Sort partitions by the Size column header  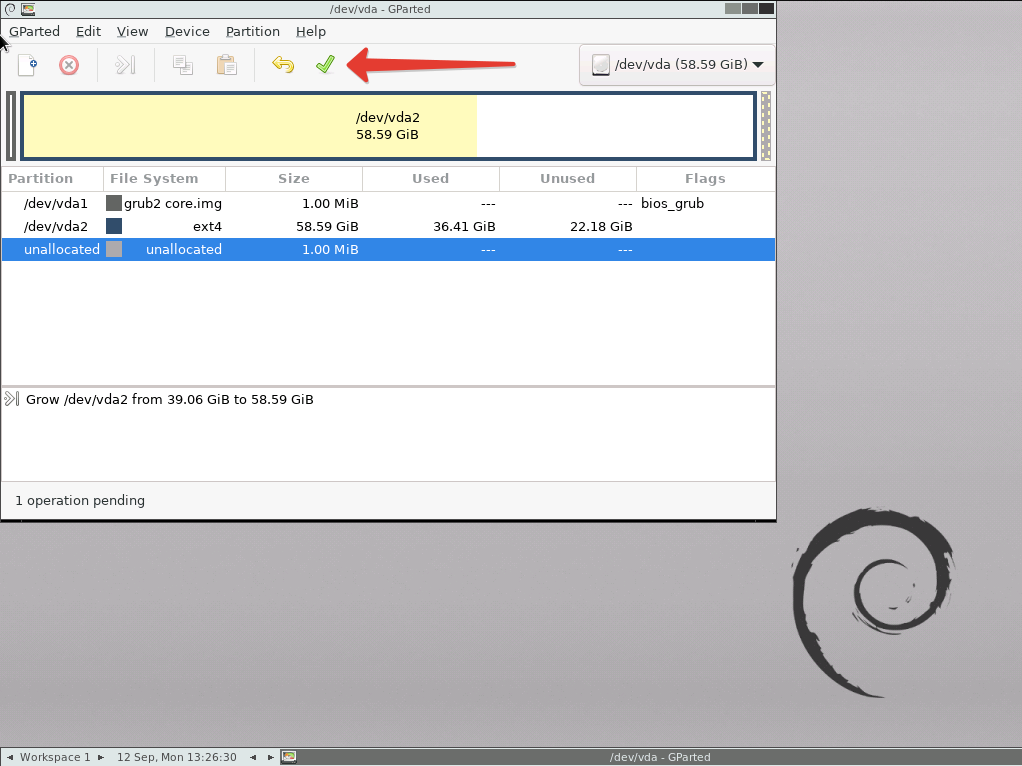[x=293, y=178]
